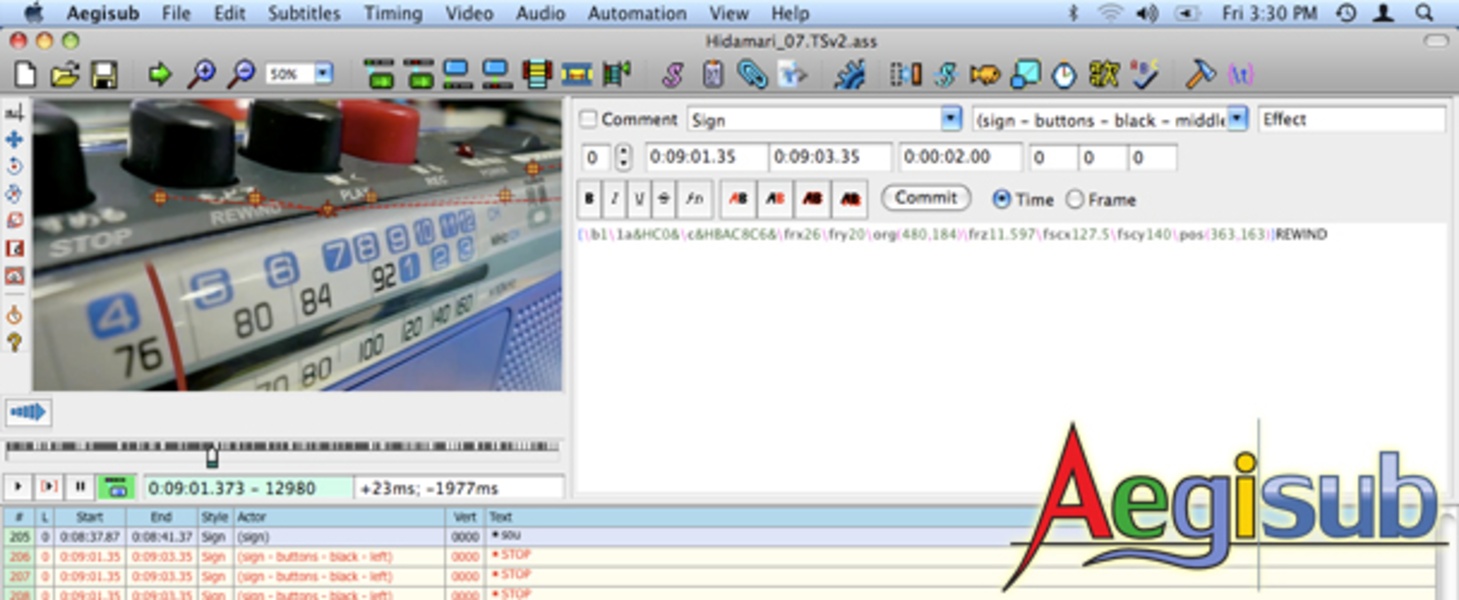Open the Automation menu
This screenshot has width=1459, height=600.
[637, 13]
